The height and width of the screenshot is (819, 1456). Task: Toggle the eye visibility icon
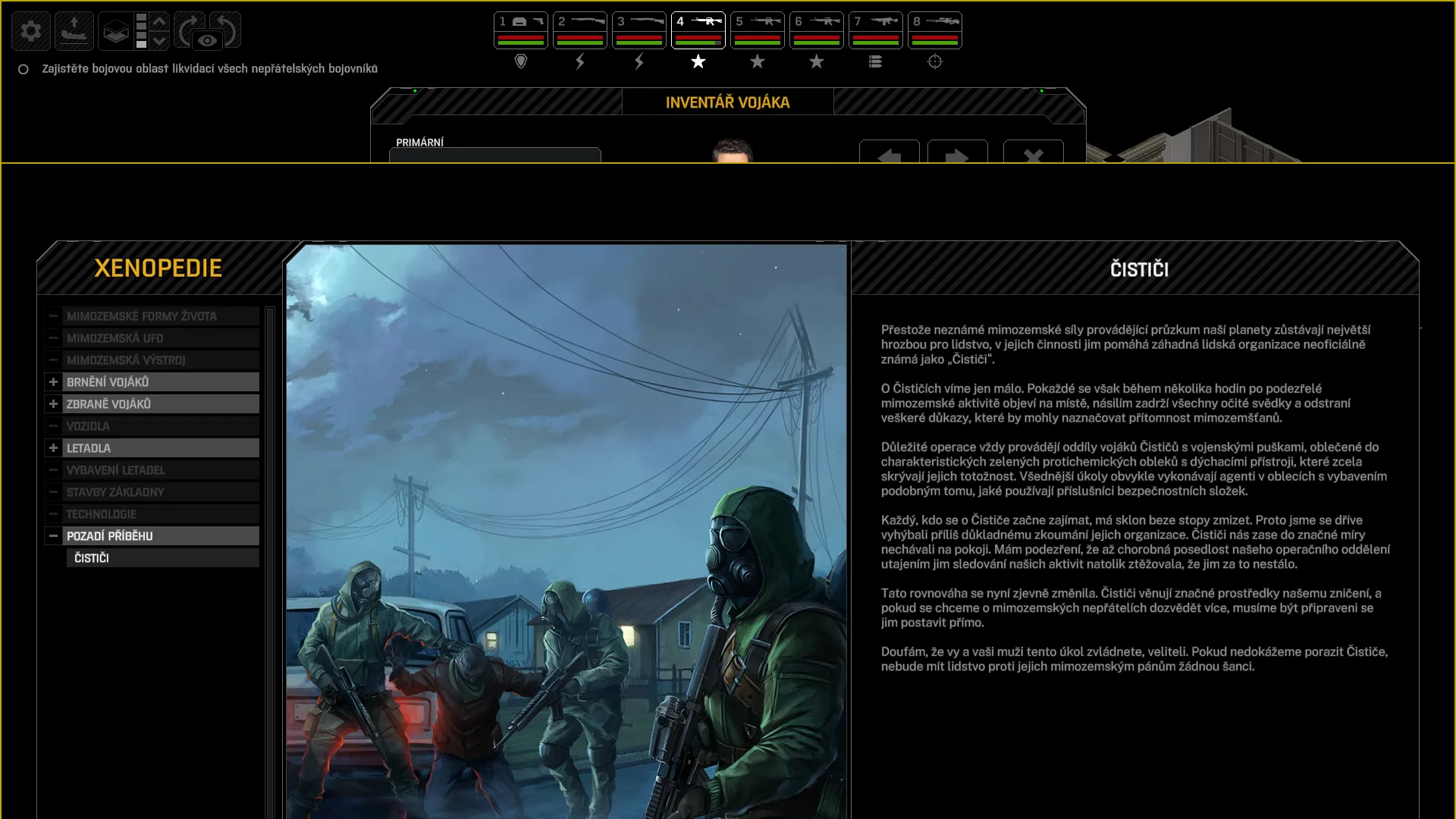pos(207,40)
